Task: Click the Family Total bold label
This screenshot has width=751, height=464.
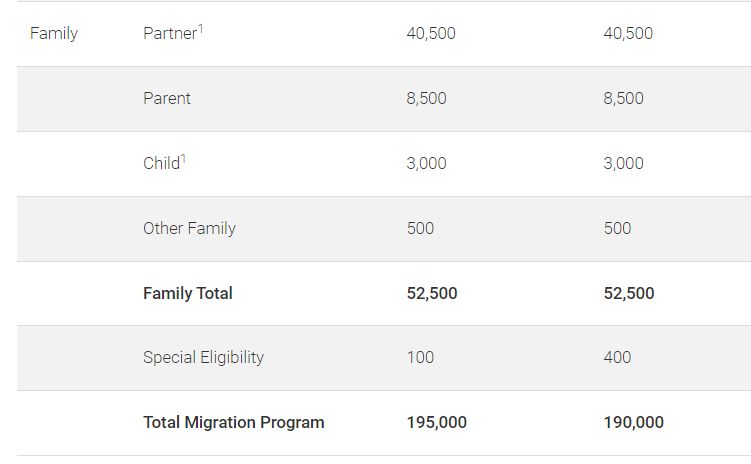Action: click(x=188, y=294)
